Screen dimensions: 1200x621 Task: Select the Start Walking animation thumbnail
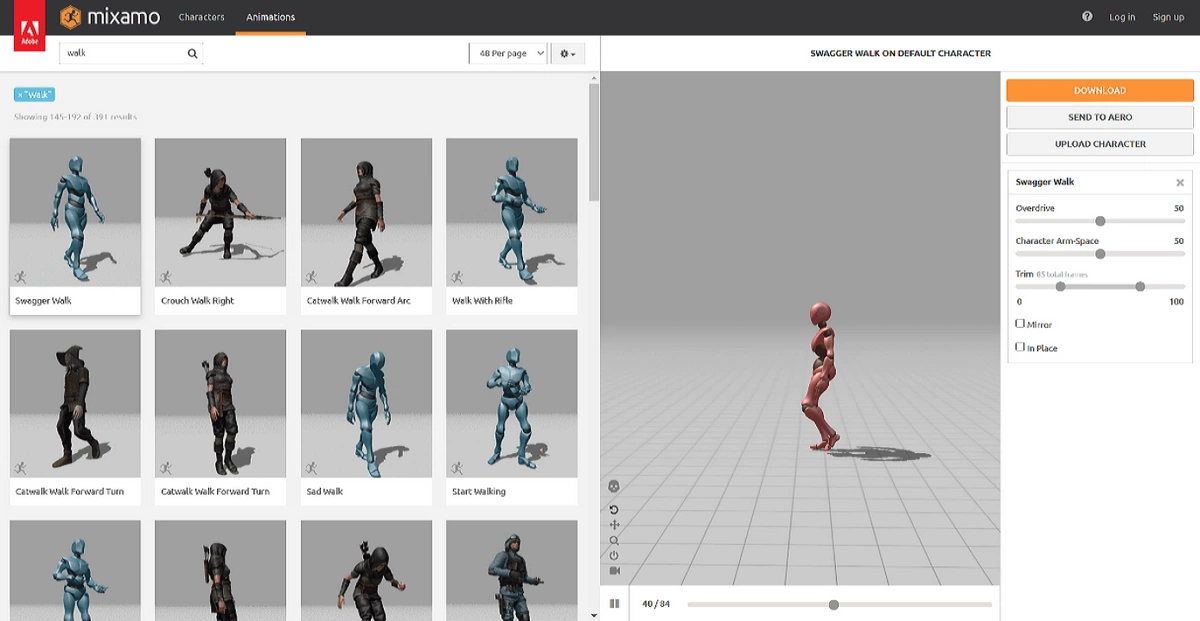[x=511, y=404]
